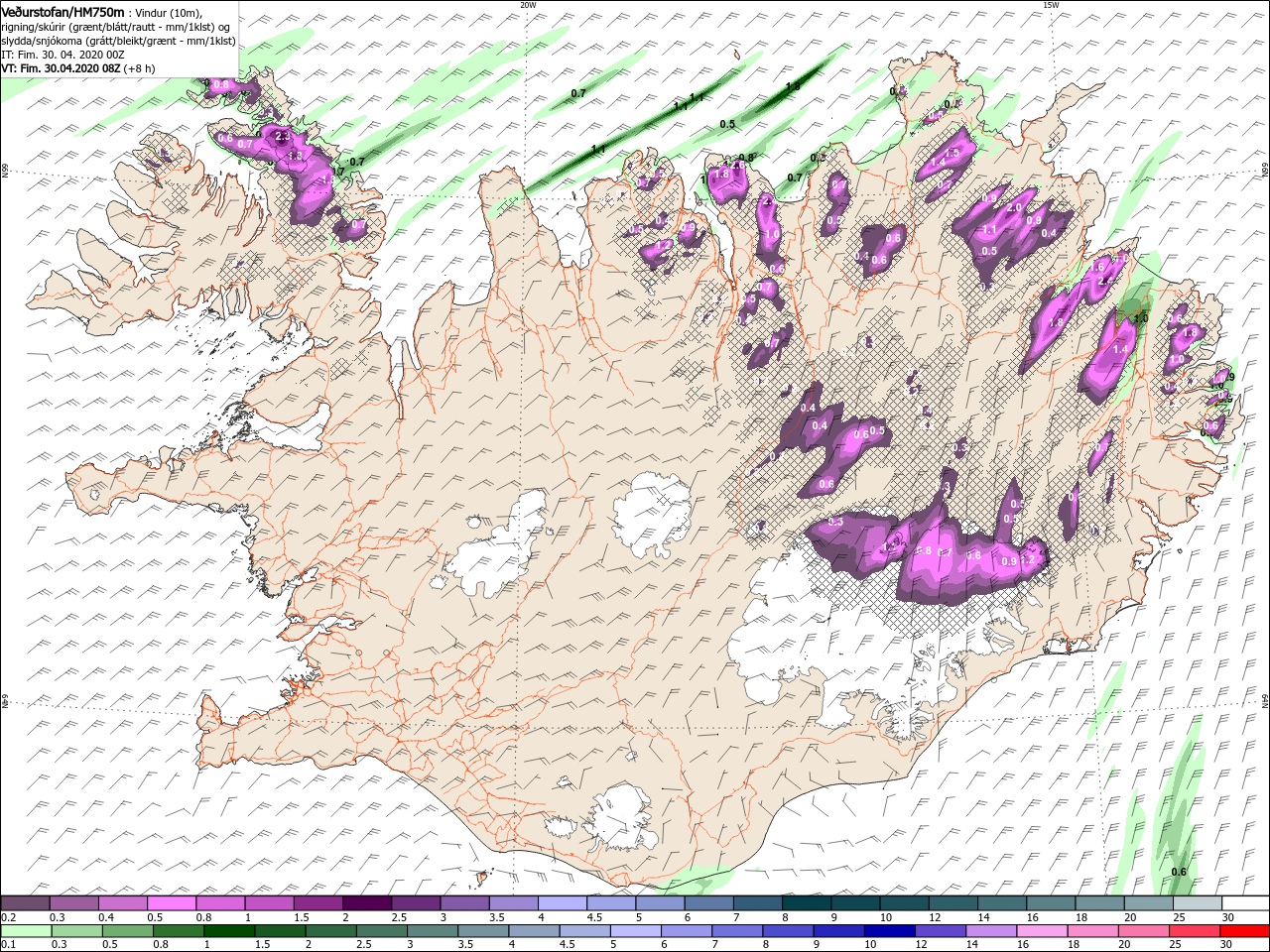The image size is (1270, 952).
Task: Click the 'VT: Fim. 30.04.2020 08Z' valid time
Action: point(61,68)
